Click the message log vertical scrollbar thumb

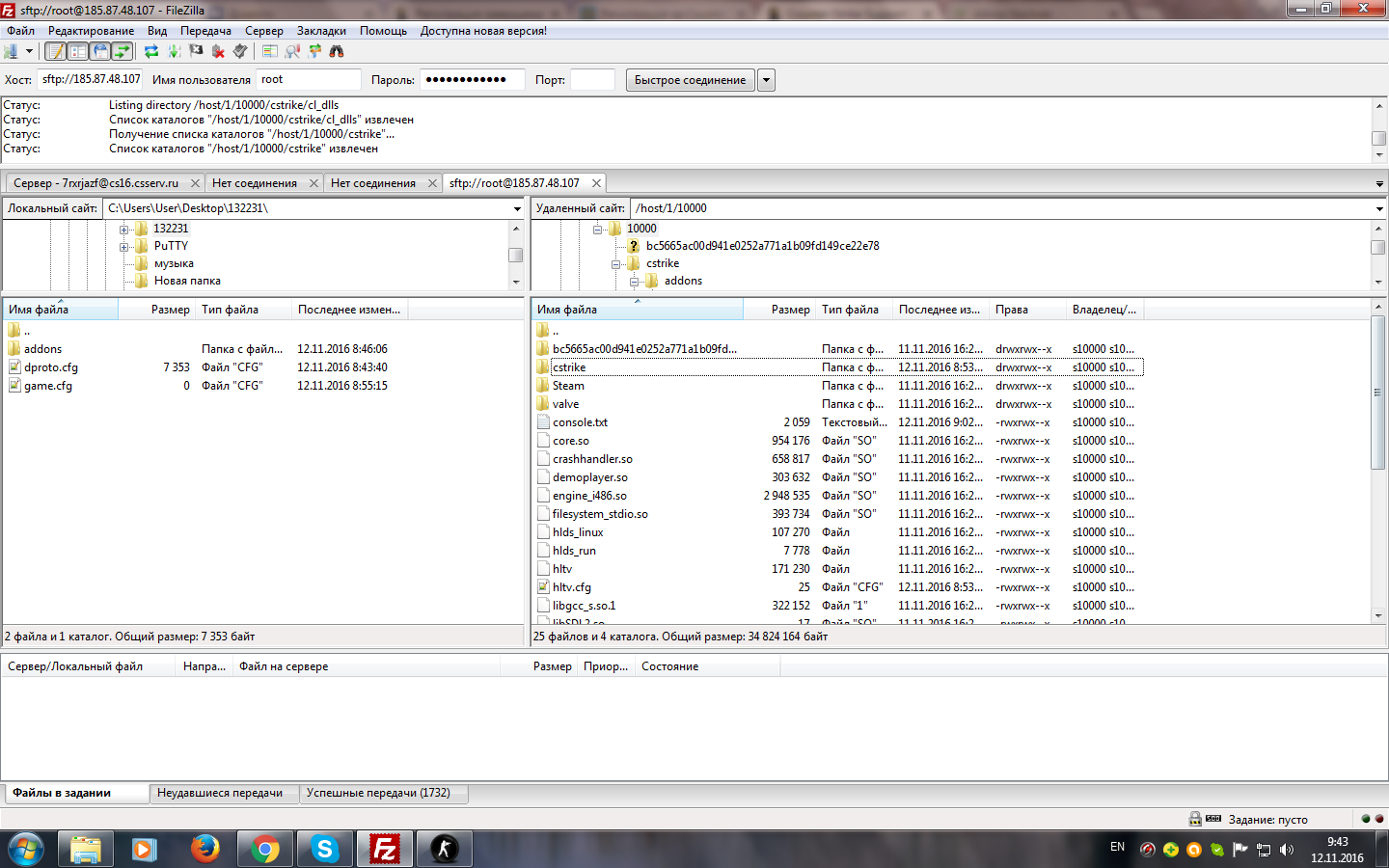[1378, 138]
